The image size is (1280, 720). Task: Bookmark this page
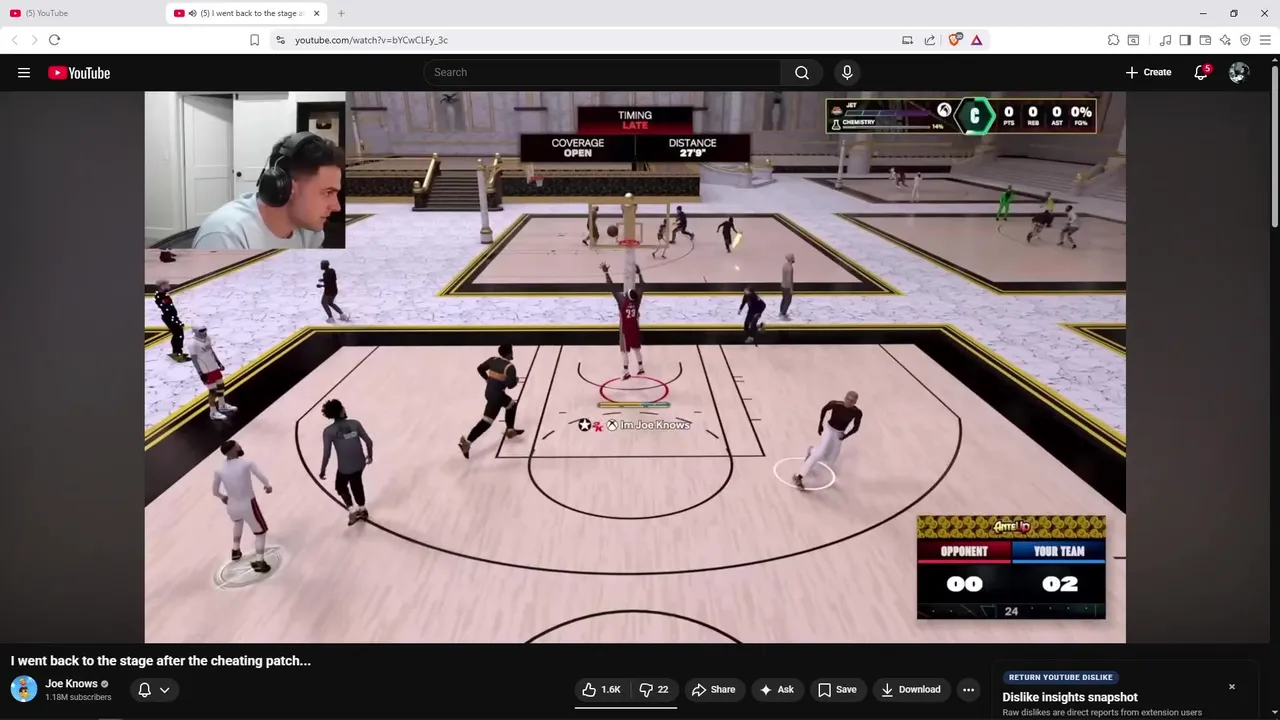tap(254, 40)
